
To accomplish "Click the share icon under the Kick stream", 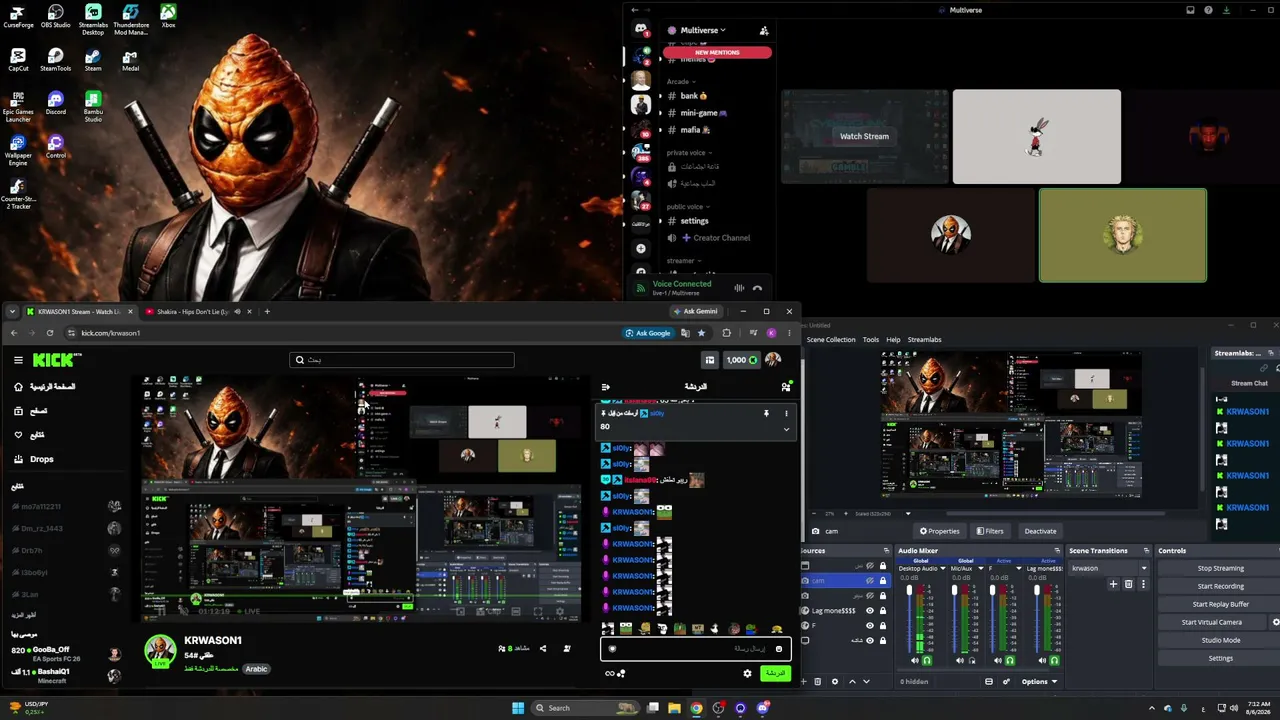I will (x=543, y=648).
